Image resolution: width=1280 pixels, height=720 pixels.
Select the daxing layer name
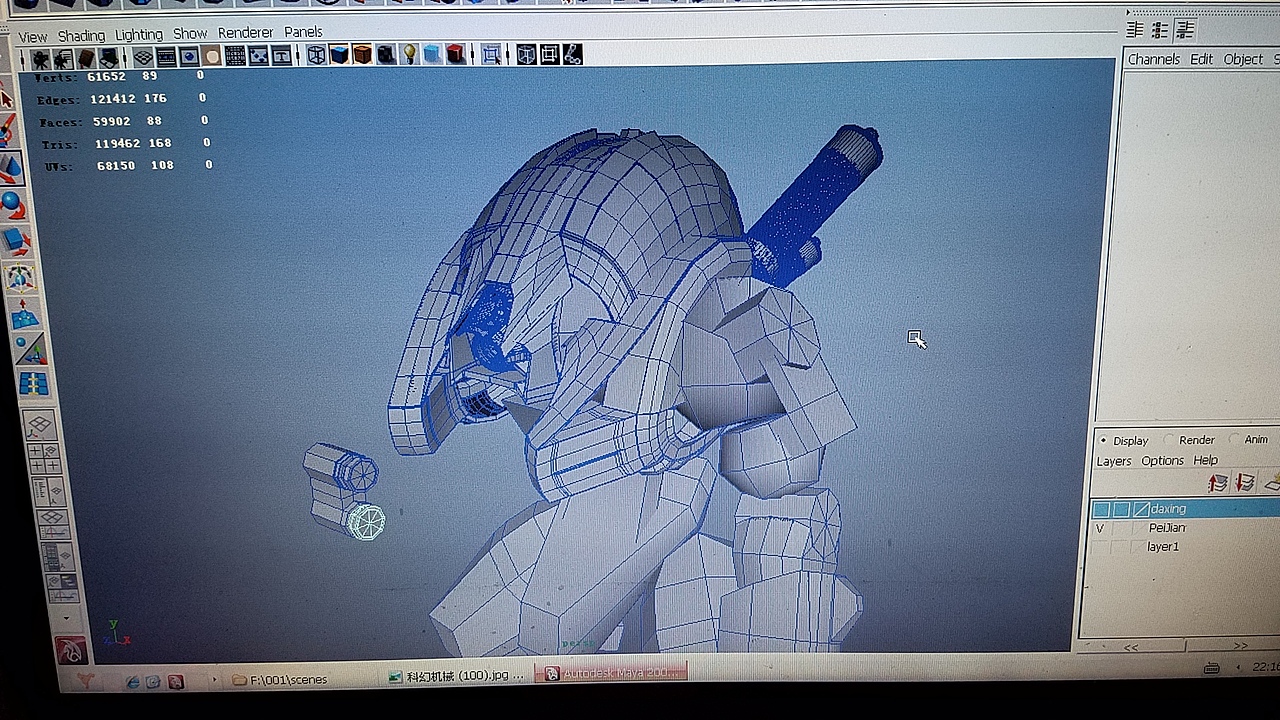click(1168, 509)
